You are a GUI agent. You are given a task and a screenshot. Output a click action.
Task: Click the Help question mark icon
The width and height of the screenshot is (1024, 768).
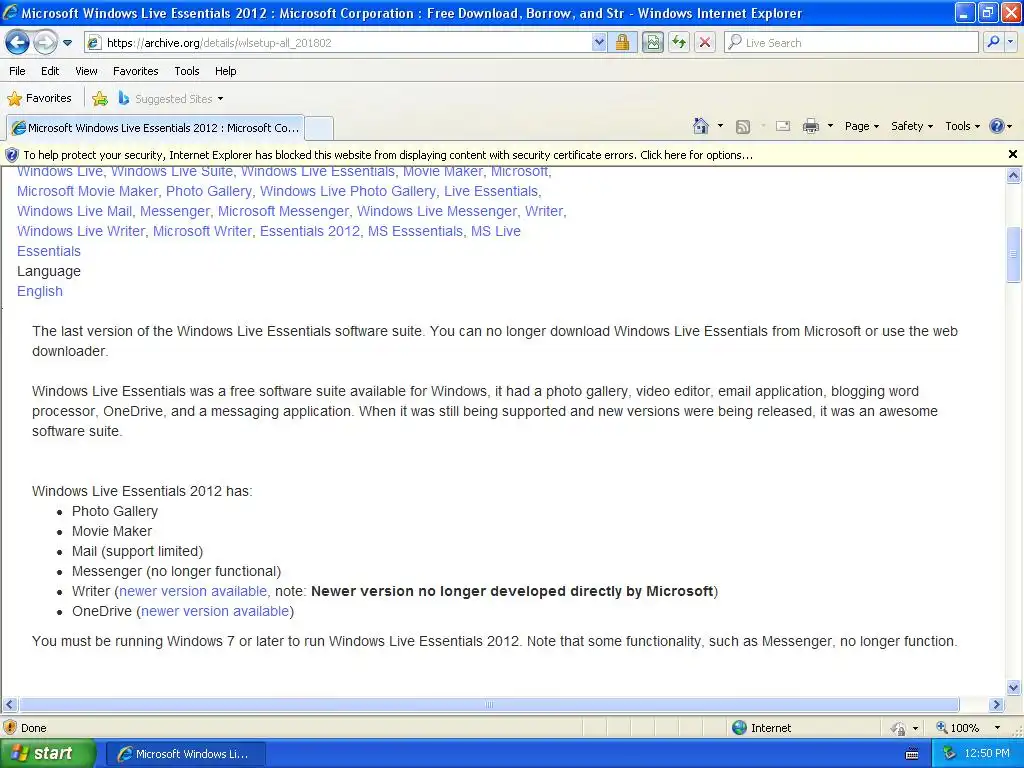tap(997, 126)
